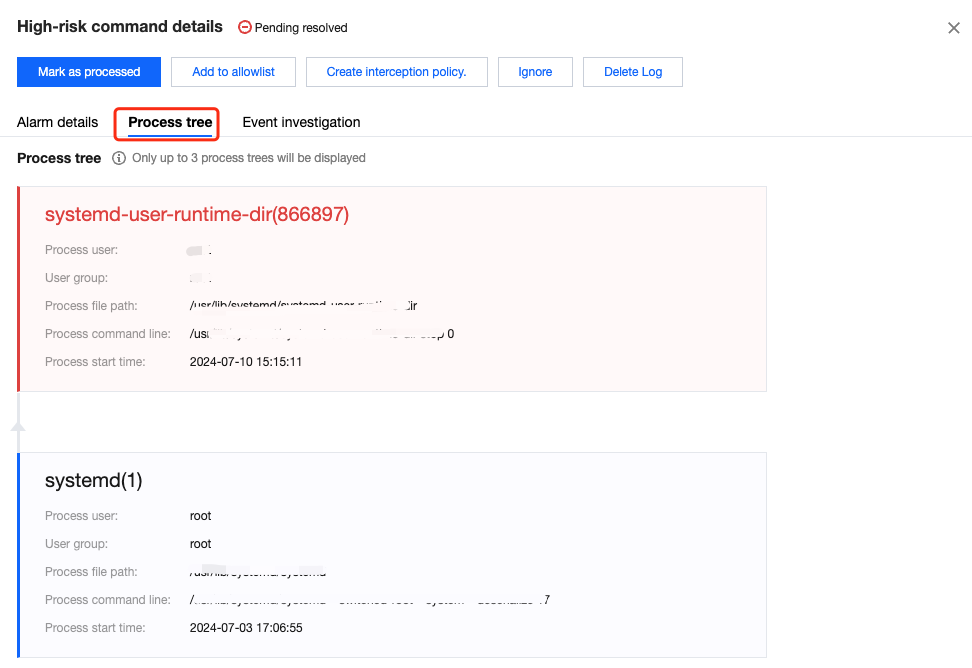This screenshot has height=668, width=972.
Task: Click the Pending resolved status icon
Action: [x=245, y=27]
